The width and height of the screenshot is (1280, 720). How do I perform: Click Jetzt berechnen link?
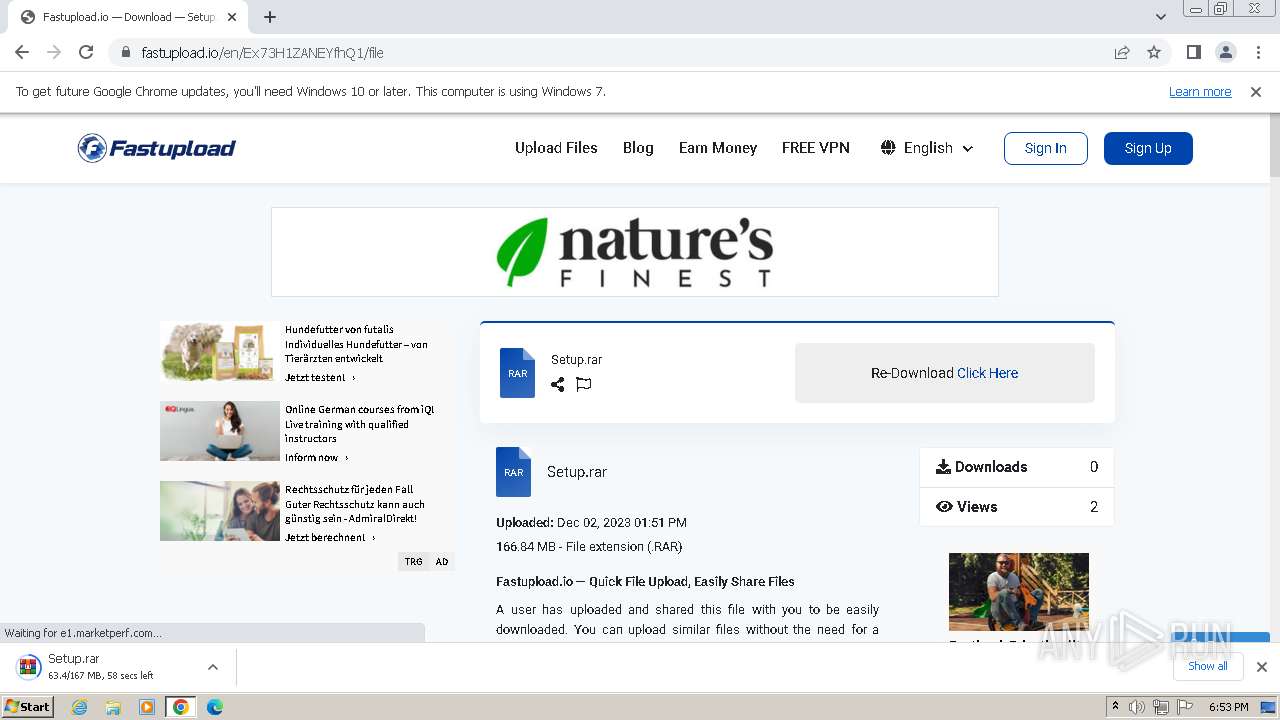coord(330,538)
